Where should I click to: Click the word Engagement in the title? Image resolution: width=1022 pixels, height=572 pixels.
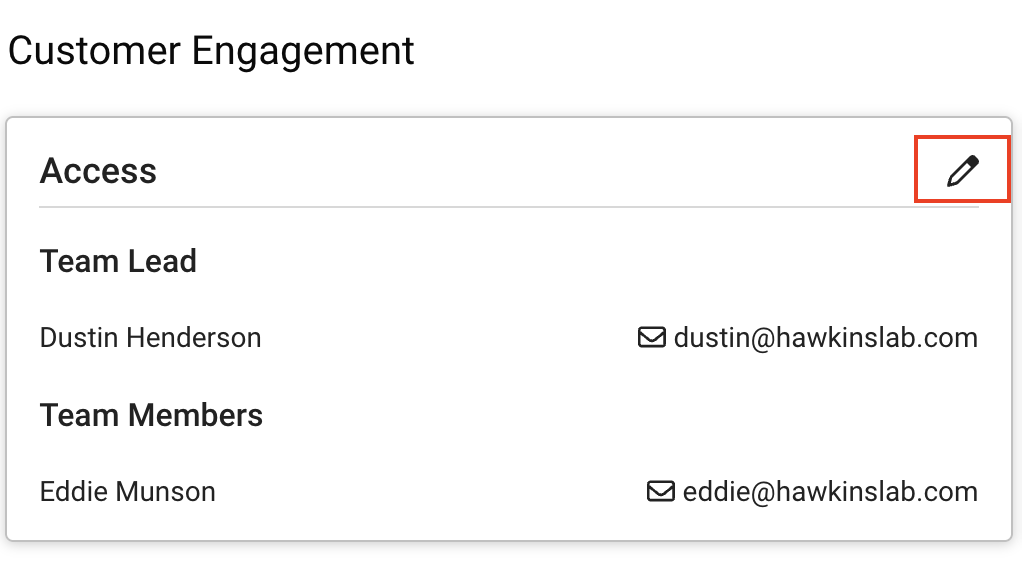tap(303, 52)
